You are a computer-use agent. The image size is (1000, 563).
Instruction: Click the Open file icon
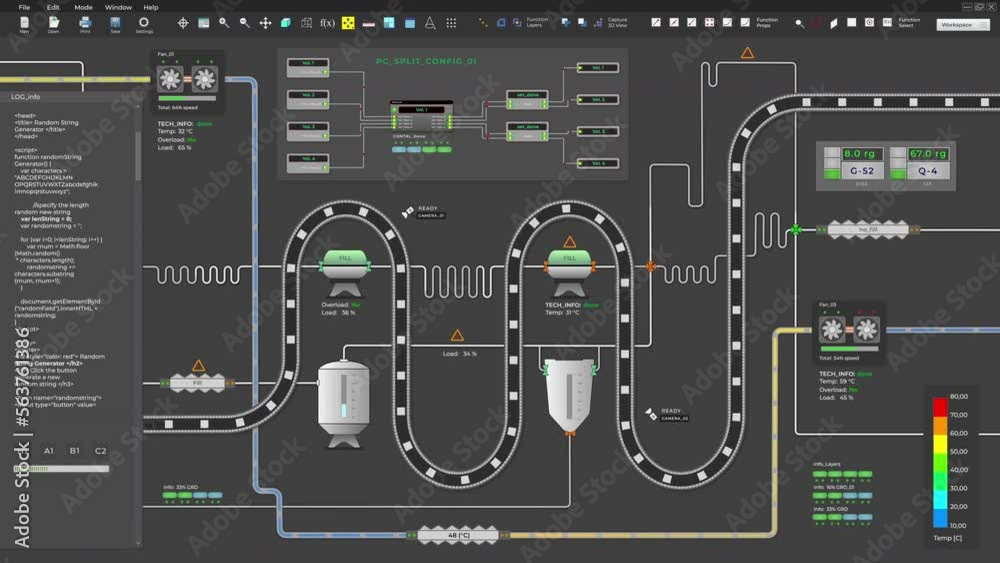point(54,22)
